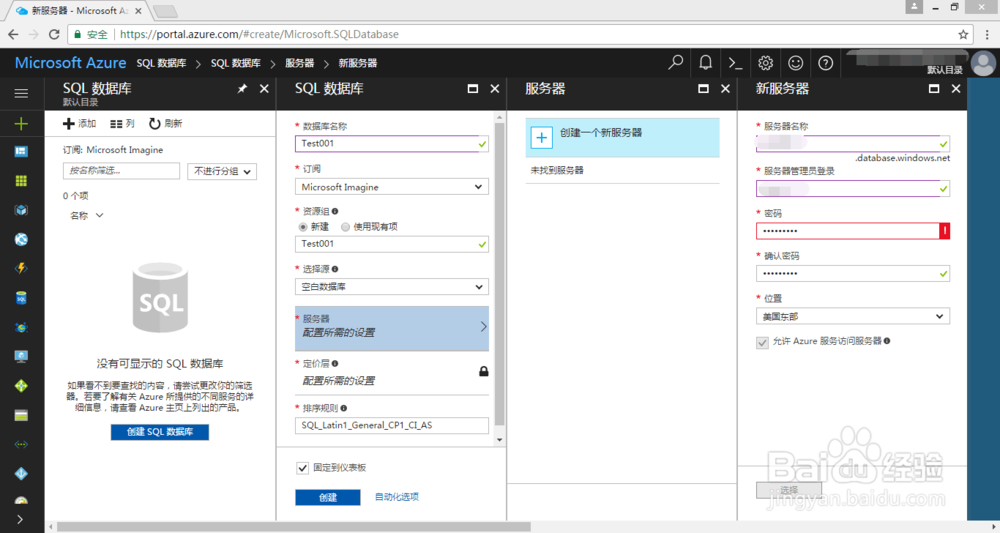Open Function Apps lightning icon in sidebar
The width and height of the screenshot is (1000, 533).
coord(21,268)
